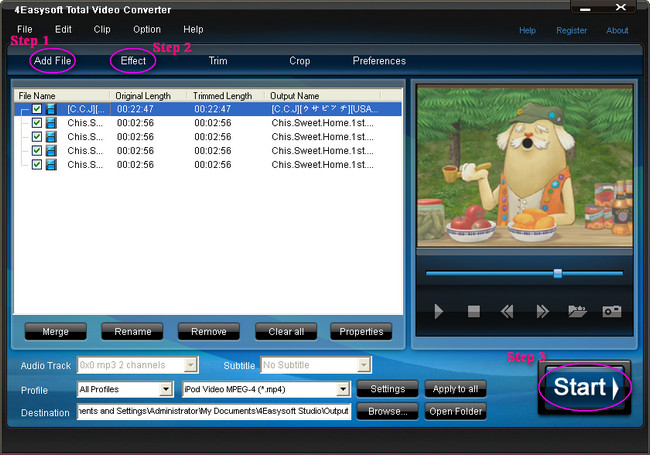Viewport: 650px width, 455px height.
Task: Stop the preview playback
Action: [x=473, y=311]
